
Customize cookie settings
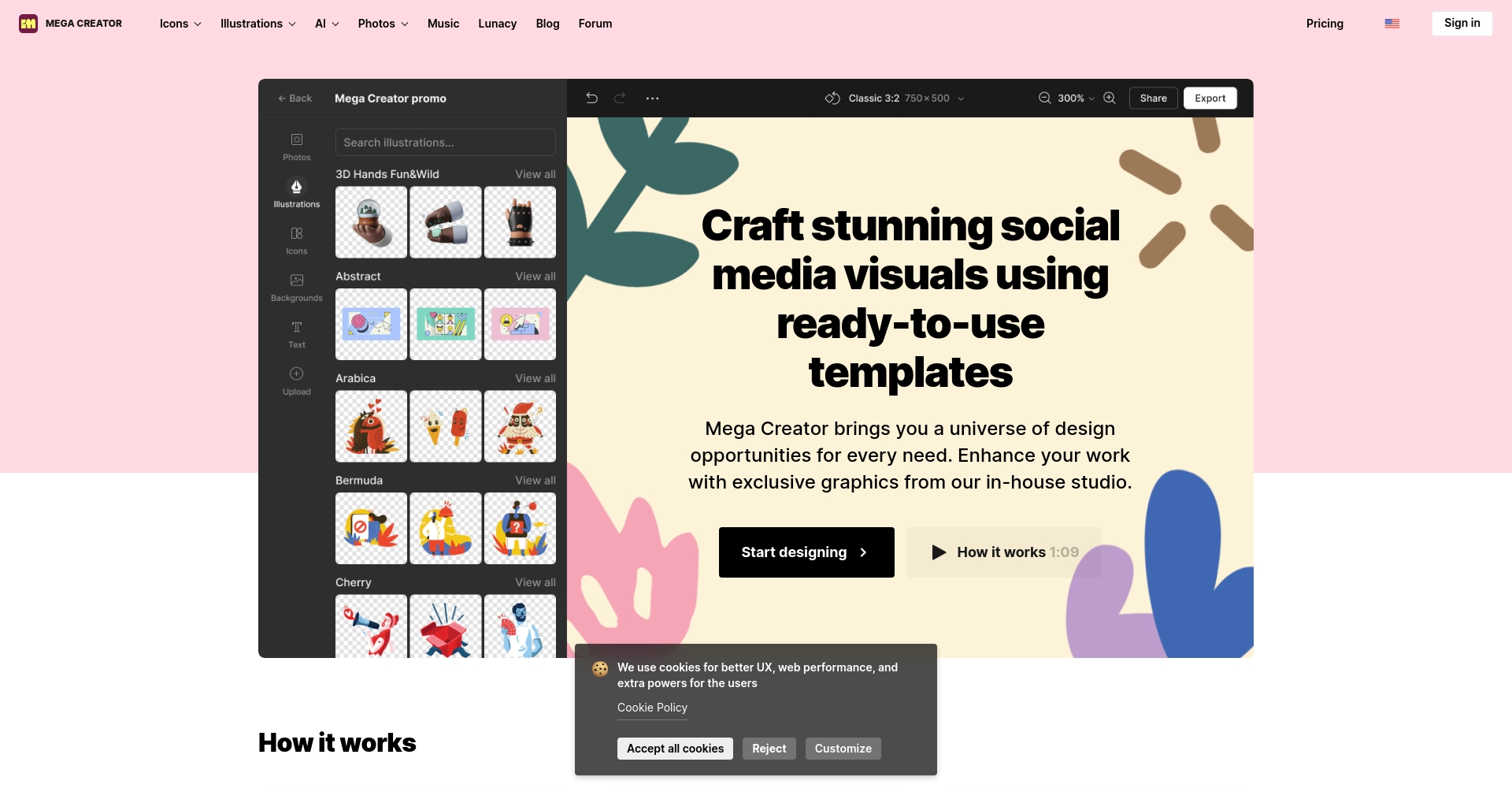(x=843, y=749)
